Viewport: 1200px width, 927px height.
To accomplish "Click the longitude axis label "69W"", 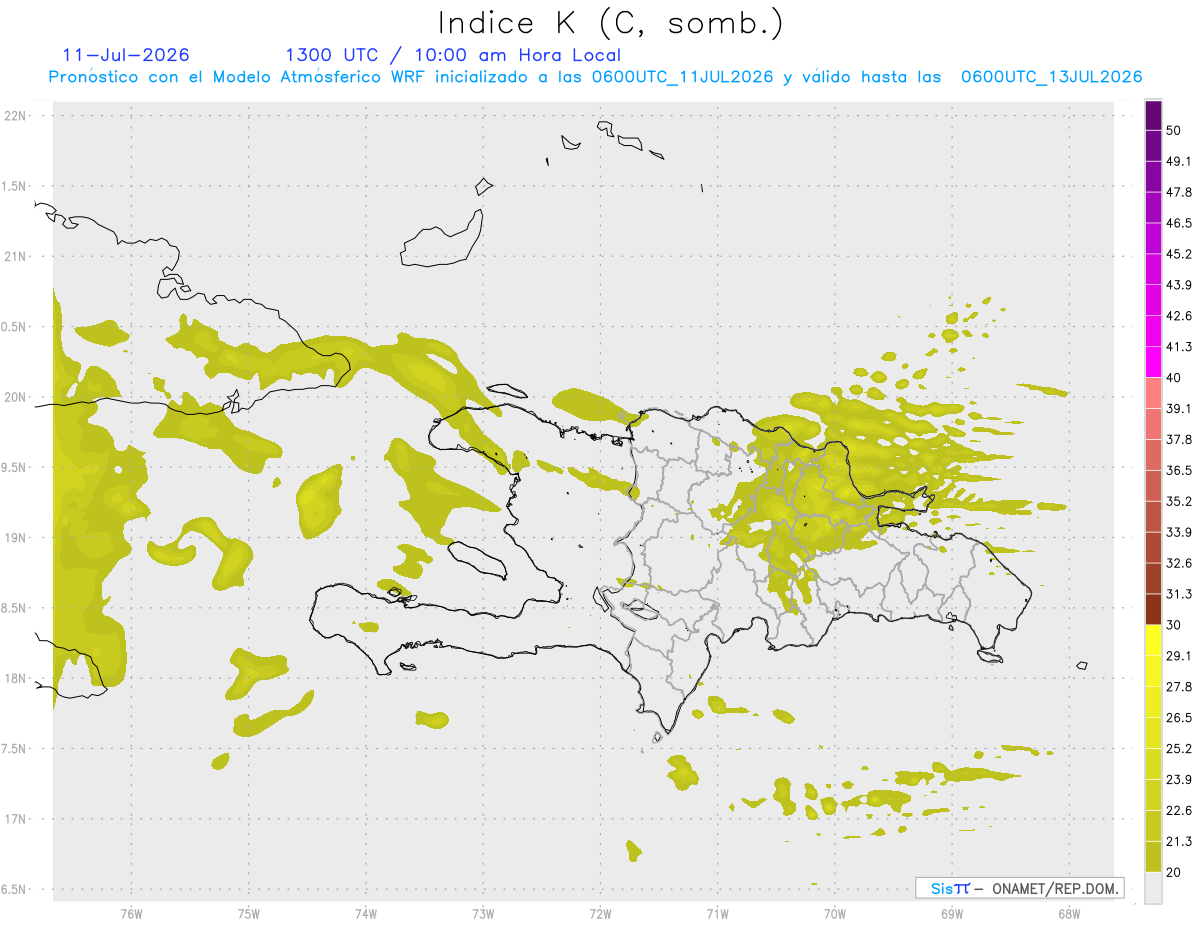I will click(952, 914).
